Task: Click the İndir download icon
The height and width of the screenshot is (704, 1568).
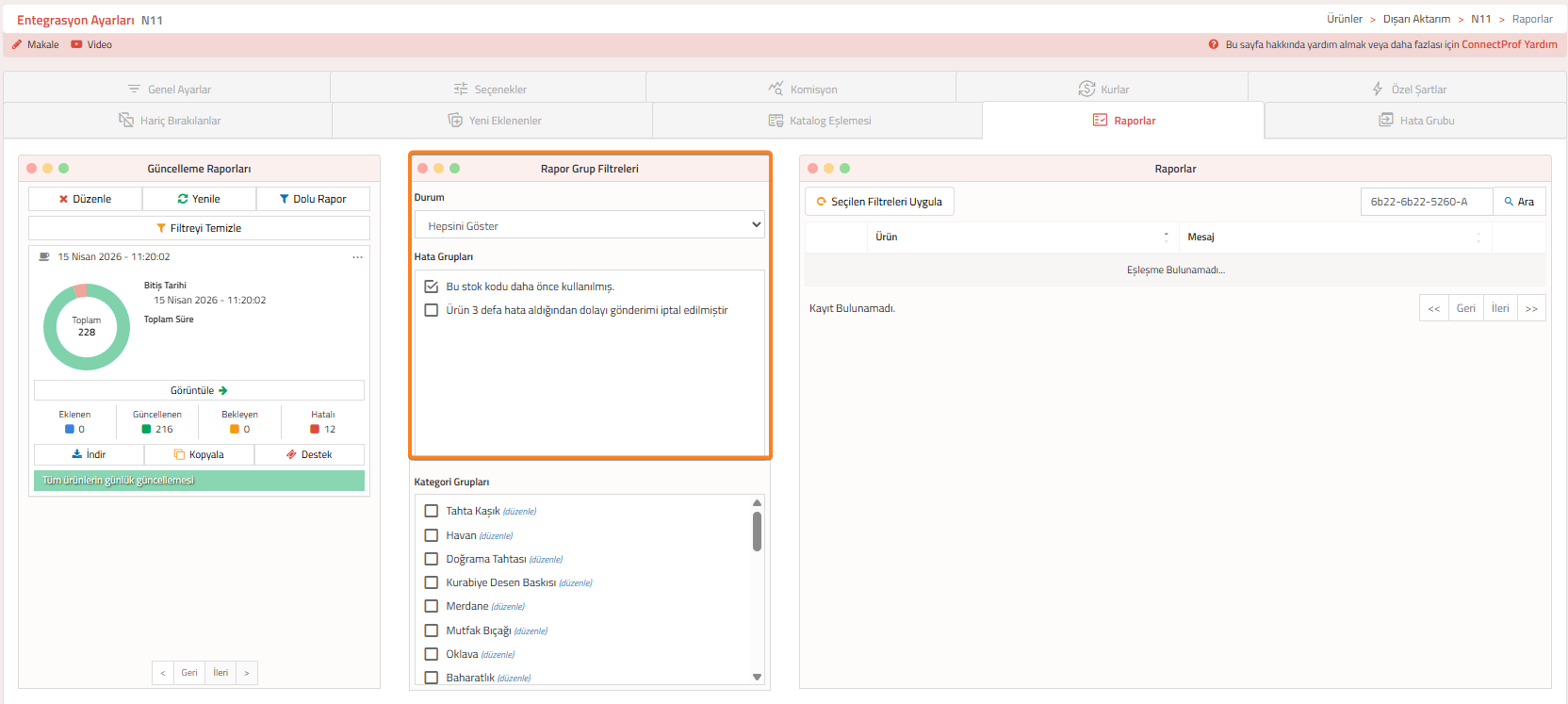Action: pos(77,454)
